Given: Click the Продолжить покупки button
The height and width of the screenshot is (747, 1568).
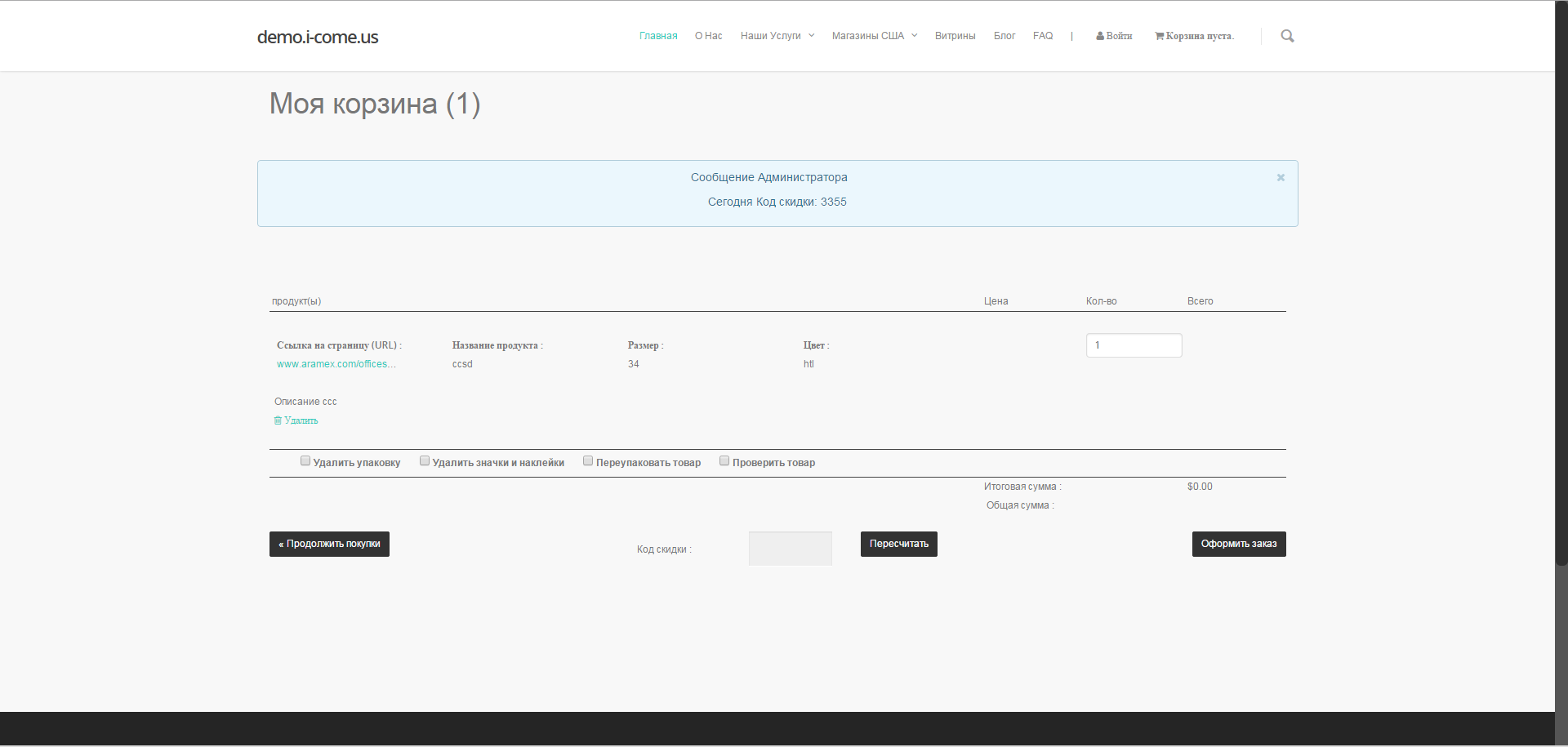Looking at the screenshot, I should 329,545.
